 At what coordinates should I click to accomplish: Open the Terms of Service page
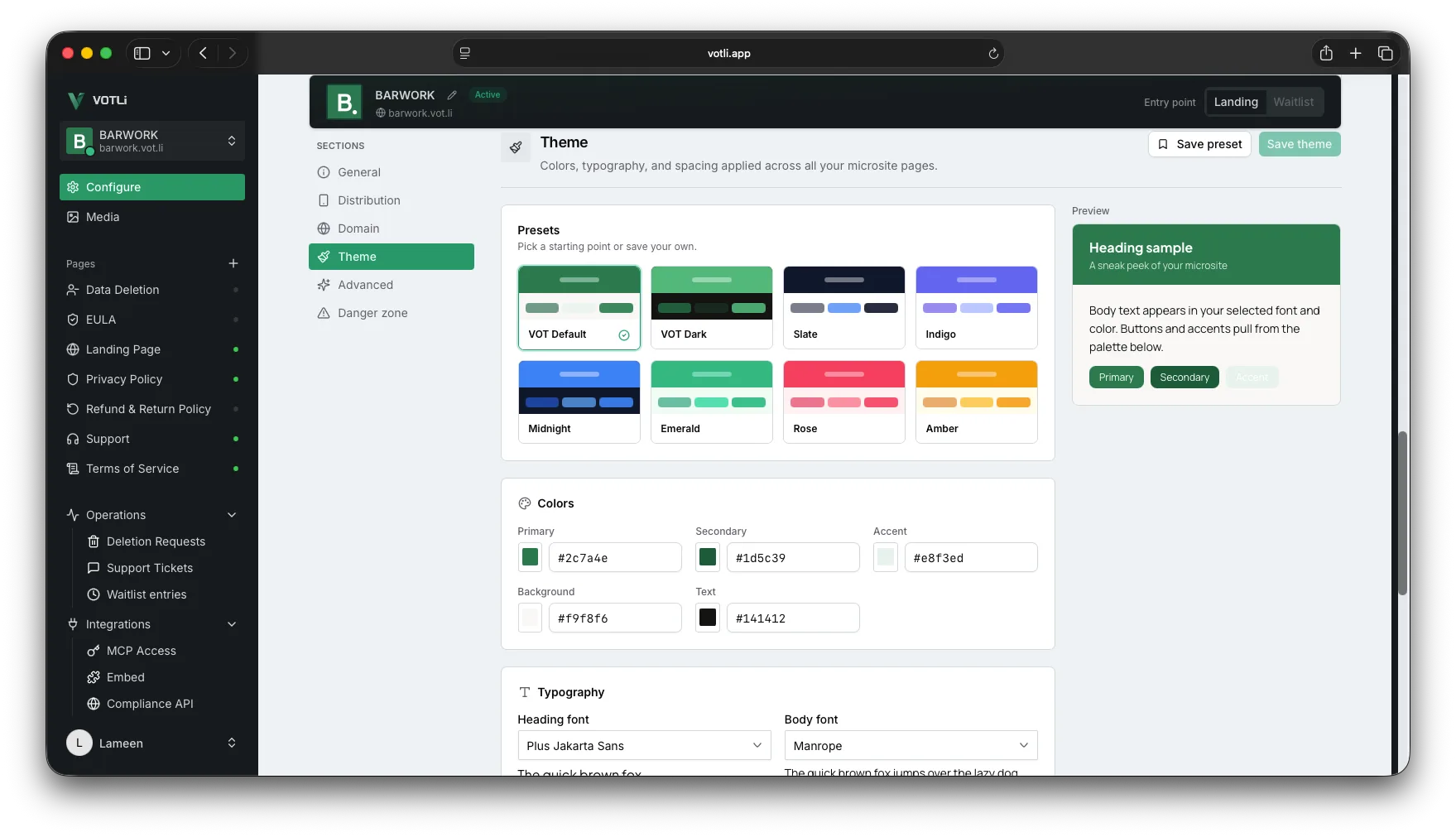(x=152, y=469)
